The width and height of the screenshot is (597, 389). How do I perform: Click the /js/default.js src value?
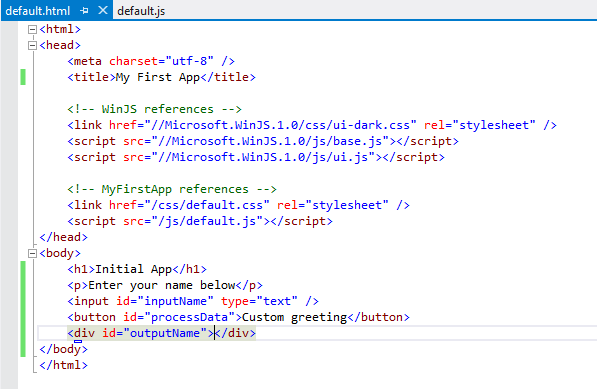[x=207, y=221]
